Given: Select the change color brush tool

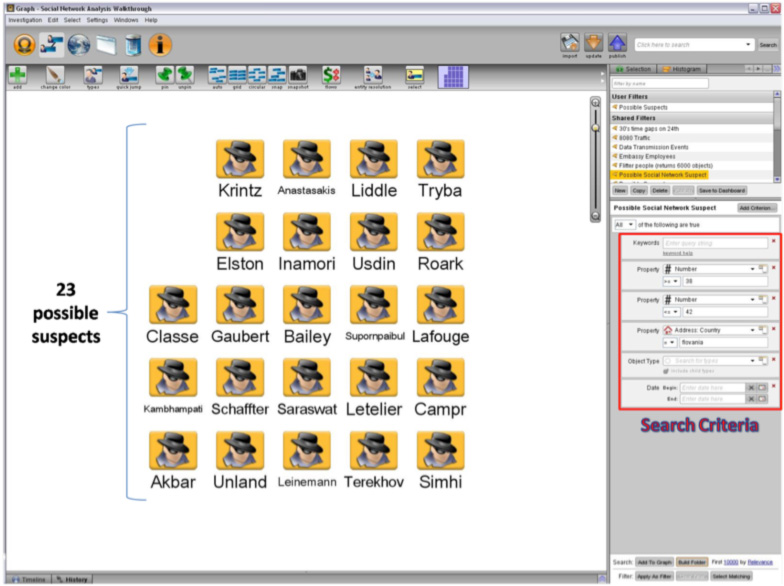Looking at the screenshot, I should click(x=54, y=75).
